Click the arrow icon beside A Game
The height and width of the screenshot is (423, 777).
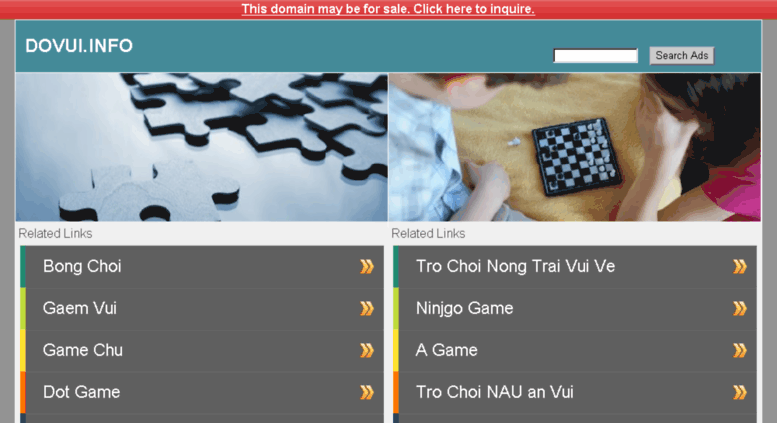(x=740, y=351)
